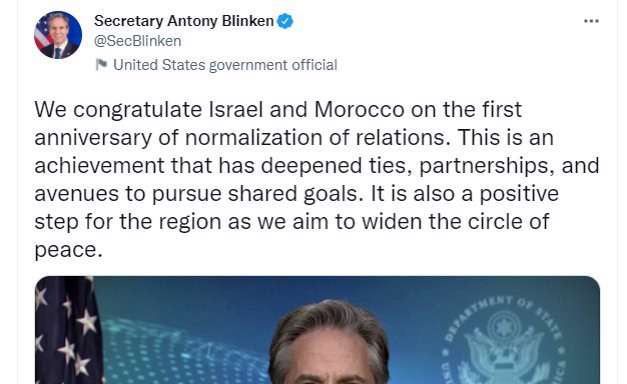Screen dimensions: 627x384
Task: Click the American flag stars in the photo
Action: 66,332
